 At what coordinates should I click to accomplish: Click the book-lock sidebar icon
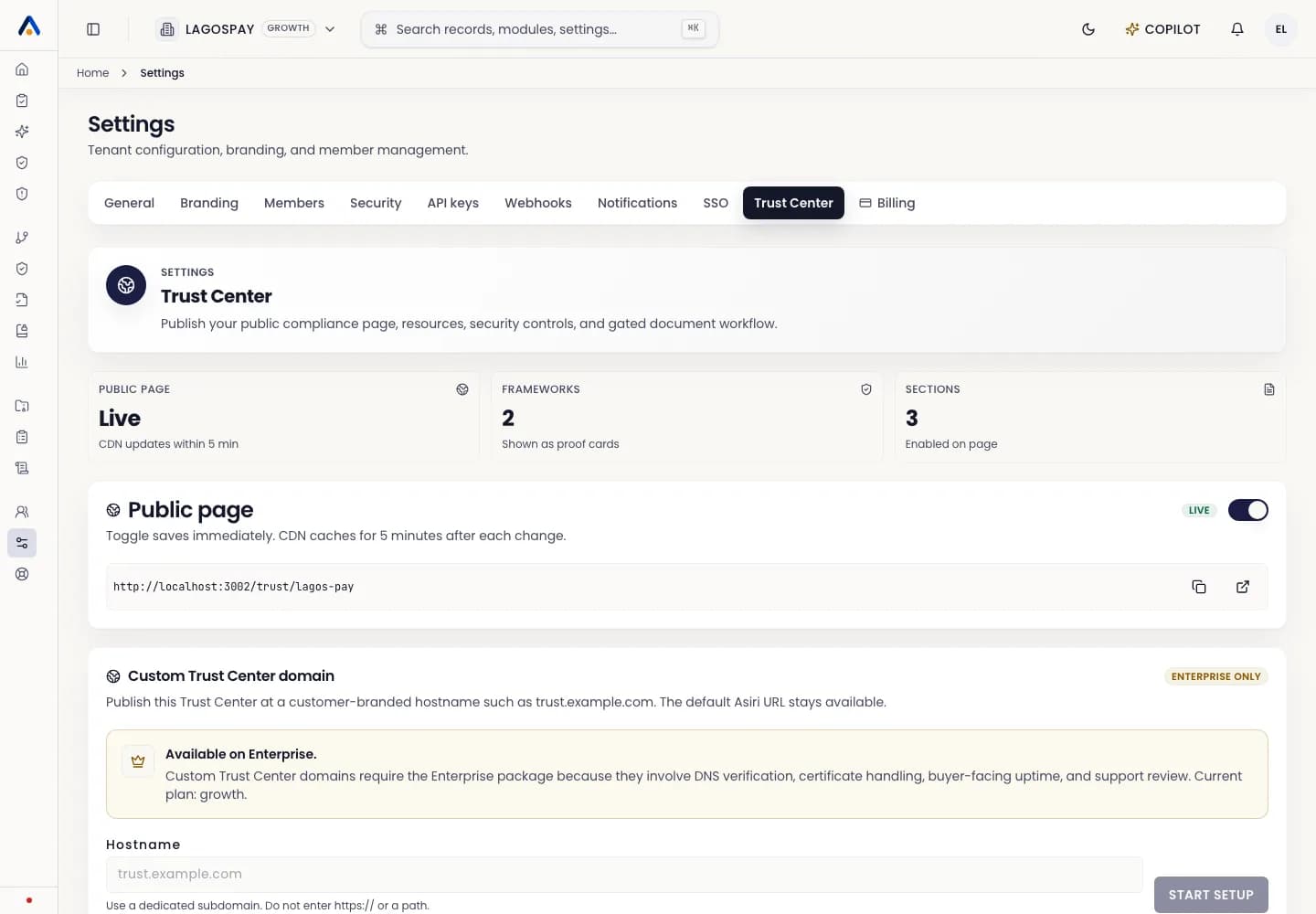22,331
